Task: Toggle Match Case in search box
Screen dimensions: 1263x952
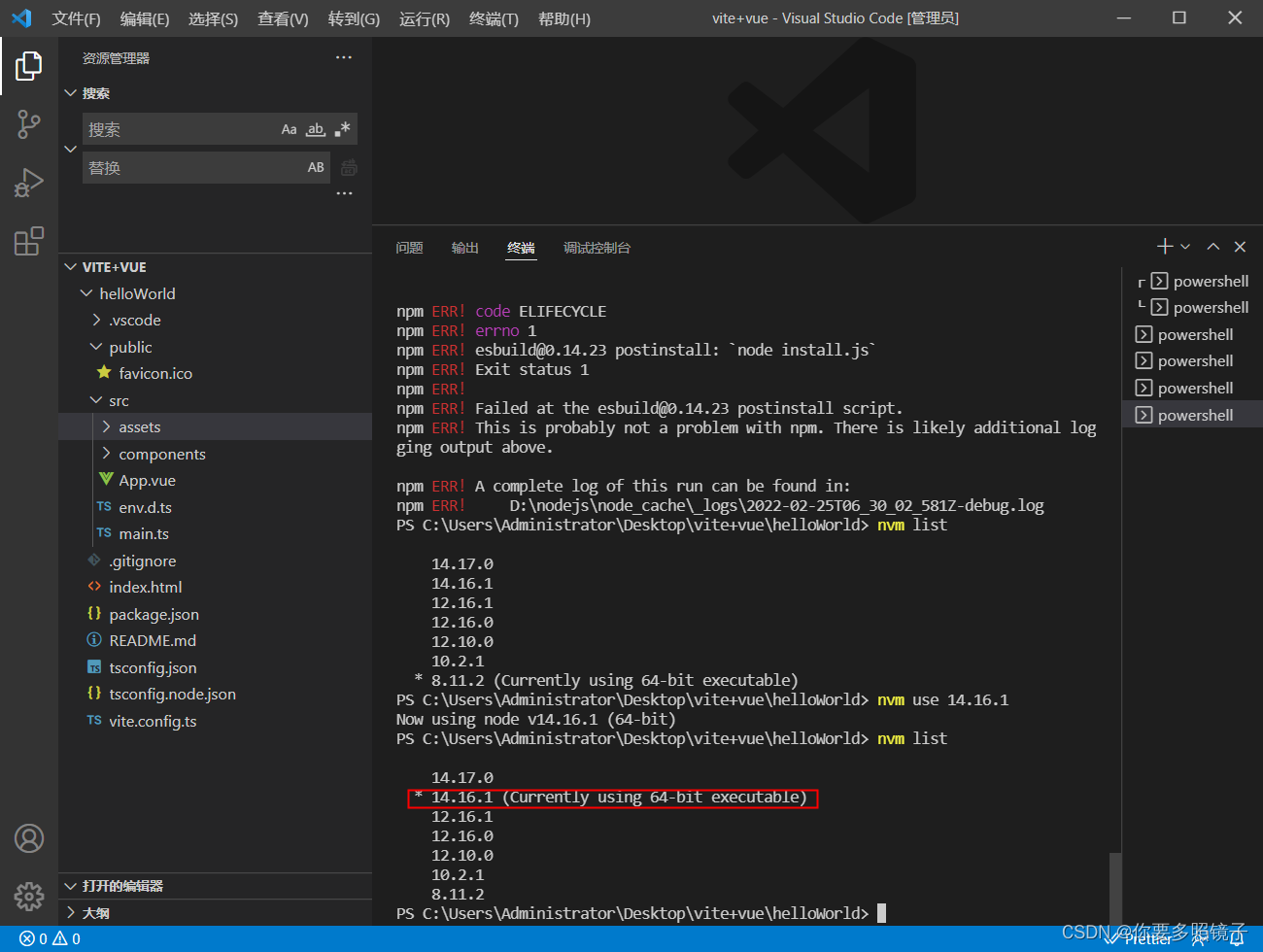Action: [289, 129]
